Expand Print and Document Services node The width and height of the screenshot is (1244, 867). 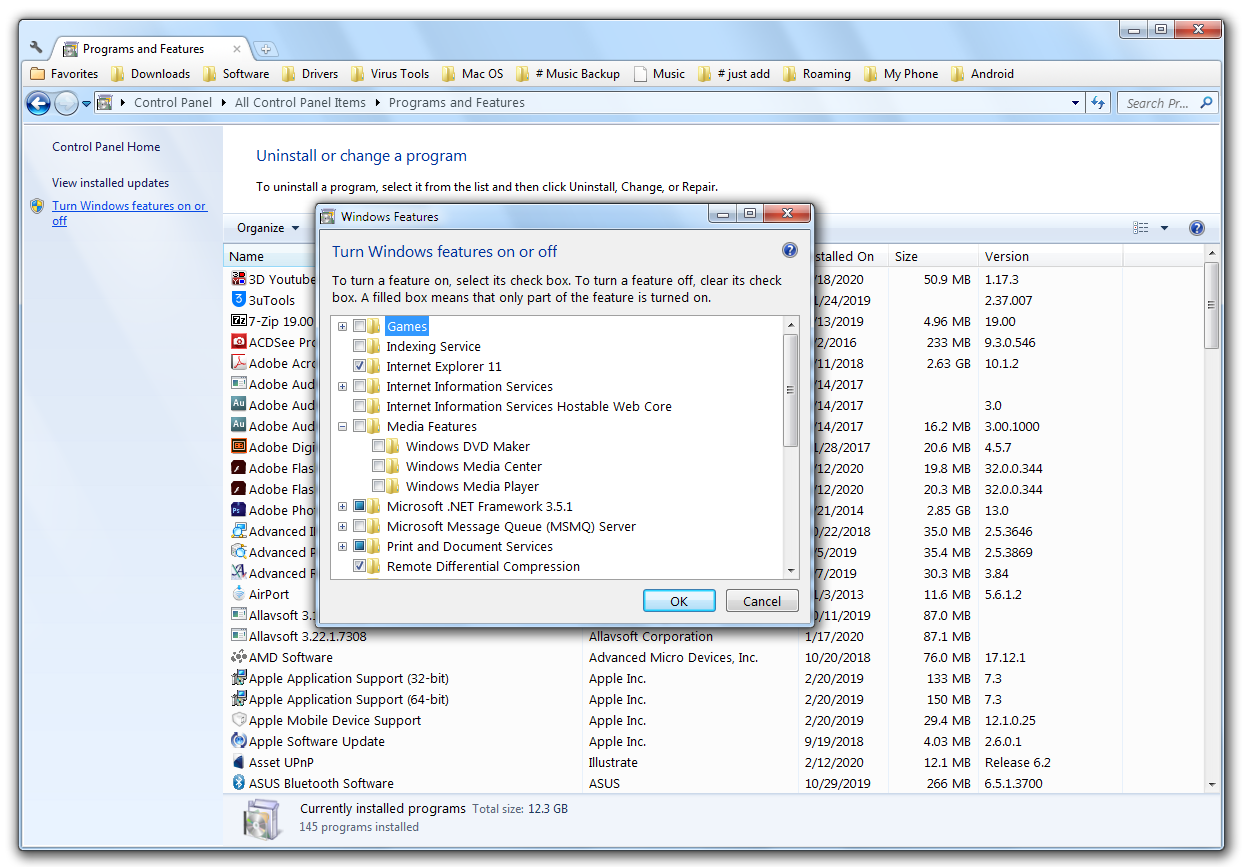(x=342, y=546)
